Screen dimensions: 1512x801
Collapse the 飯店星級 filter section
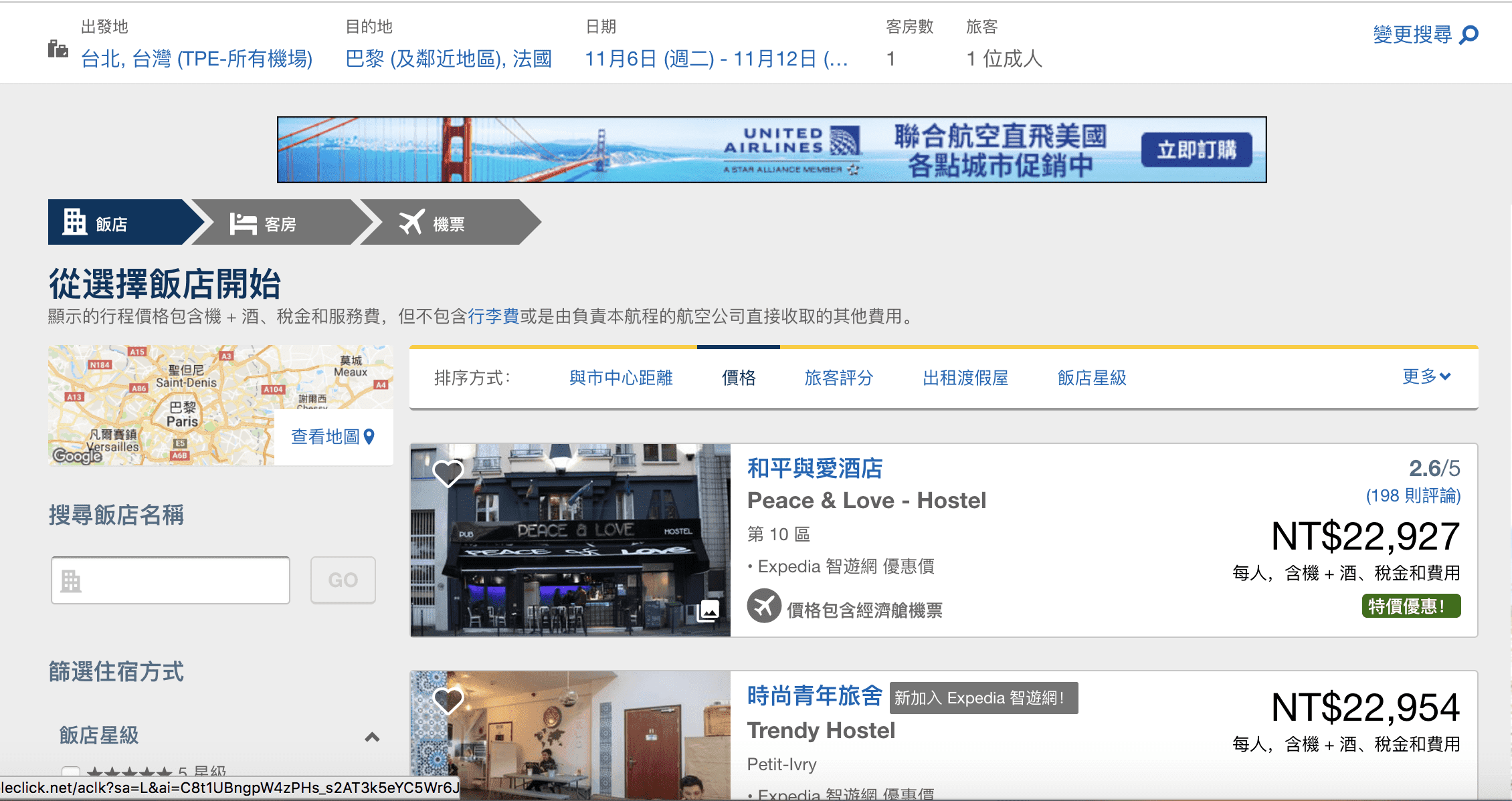click(372, 737)
